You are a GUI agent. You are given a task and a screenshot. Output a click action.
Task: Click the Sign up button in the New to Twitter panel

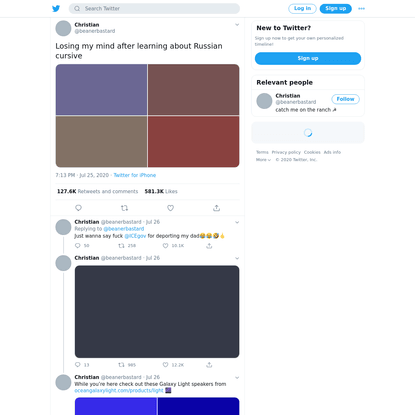pyautogui.click(x=308, y=58)
